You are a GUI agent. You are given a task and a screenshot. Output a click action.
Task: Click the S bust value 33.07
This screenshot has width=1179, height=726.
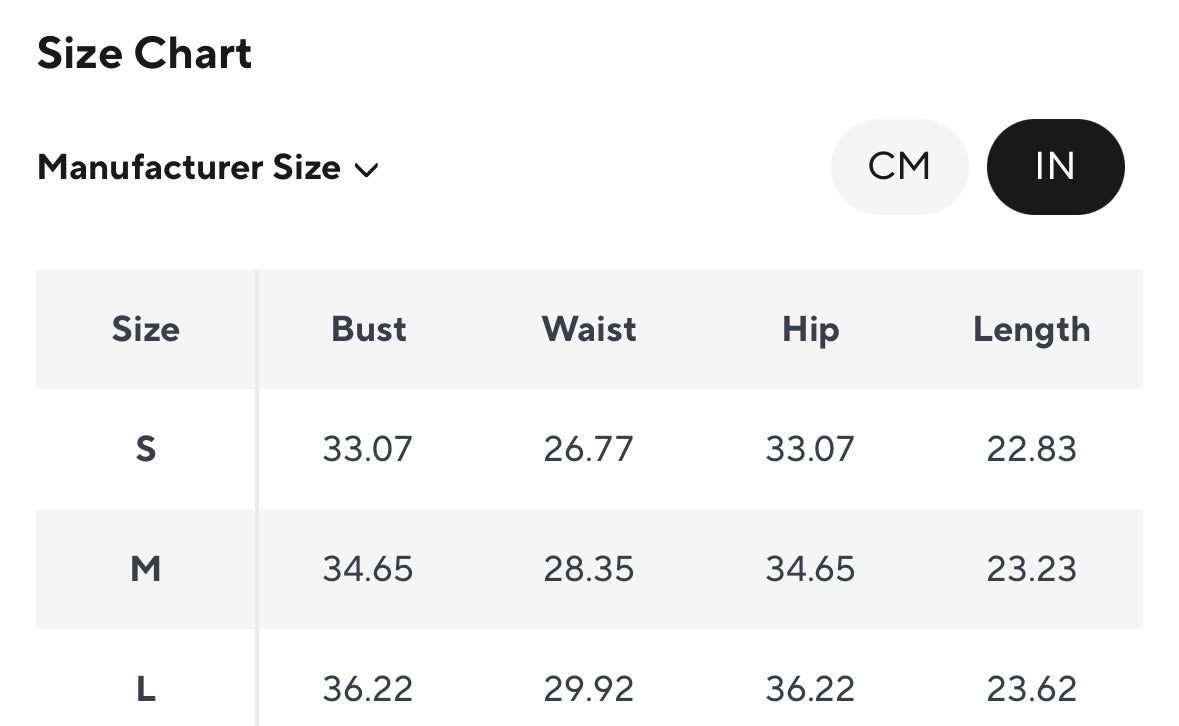pyautogui.click(x=367, y=449)
